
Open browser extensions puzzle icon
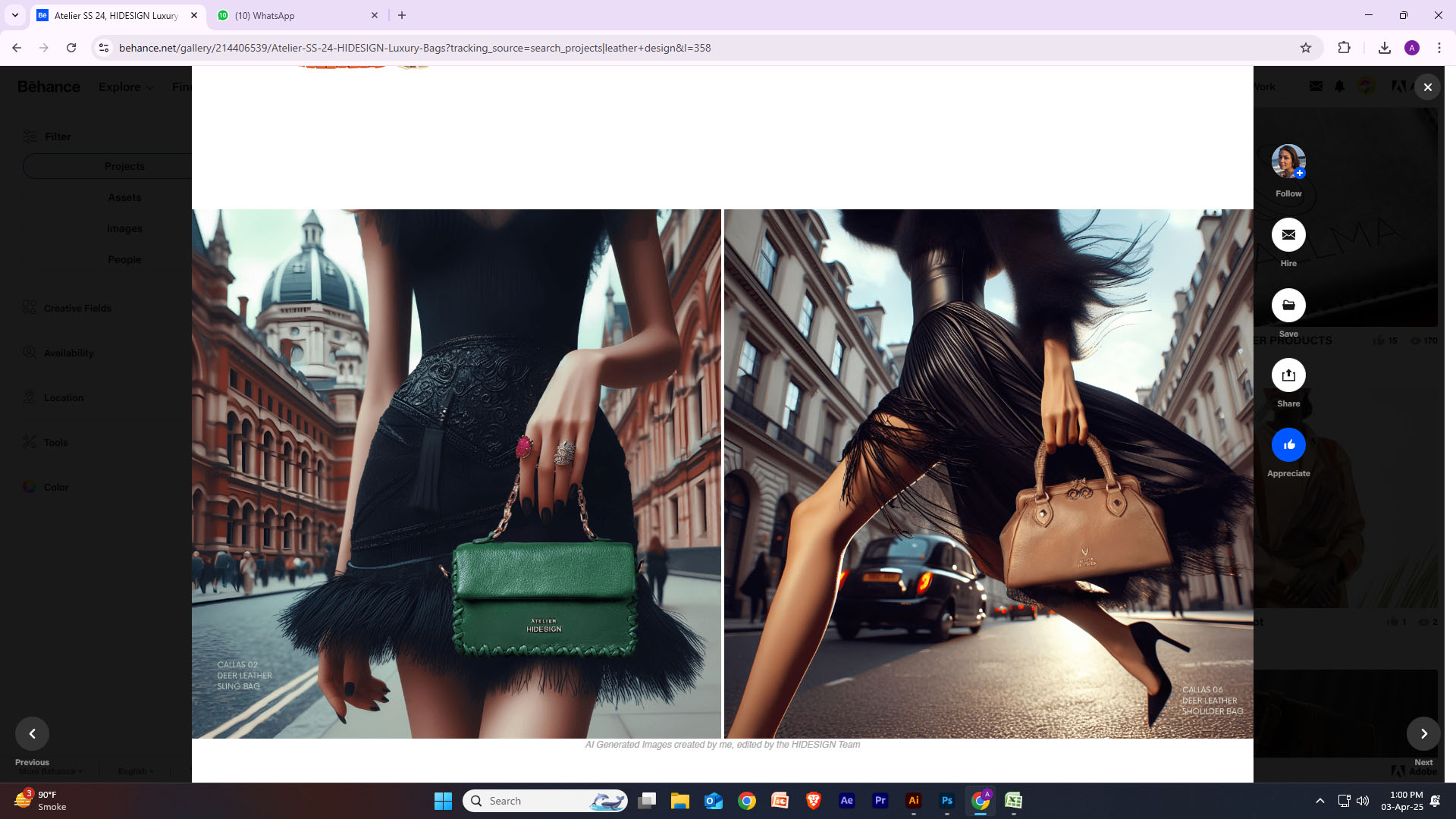(x=1344, y=48)
